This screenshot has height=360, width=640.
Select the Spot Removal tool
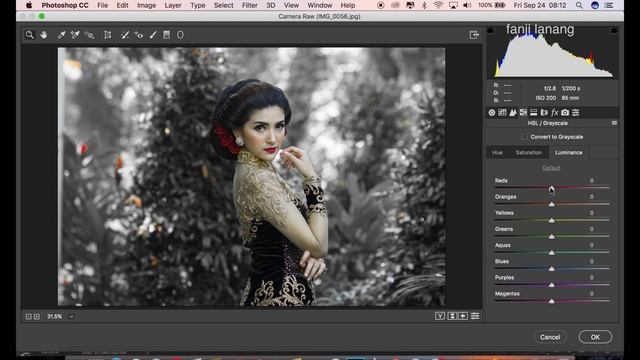coord(125,35)
